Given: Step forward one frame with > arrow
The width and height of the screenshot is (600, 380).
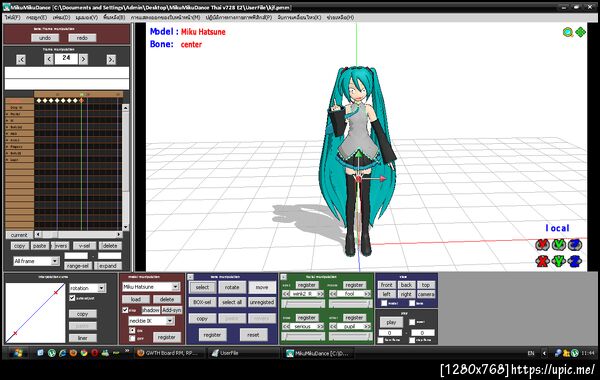Looking at the screenshot, I should (83, 59).
